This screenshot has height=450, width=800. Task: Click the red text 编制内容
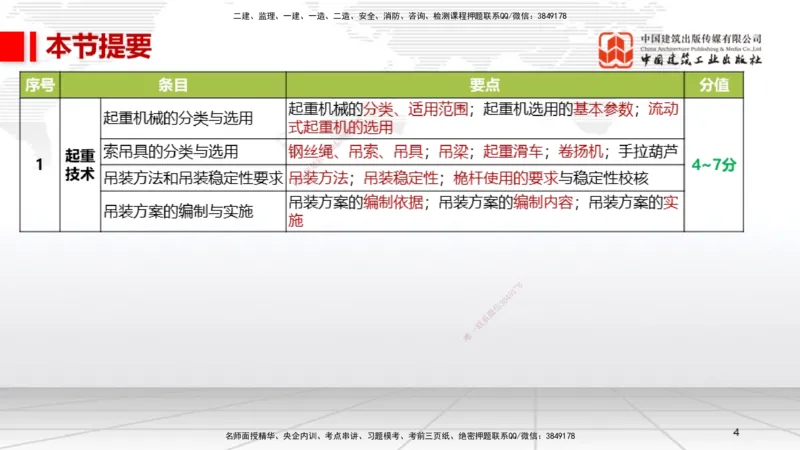coord(543,203)
